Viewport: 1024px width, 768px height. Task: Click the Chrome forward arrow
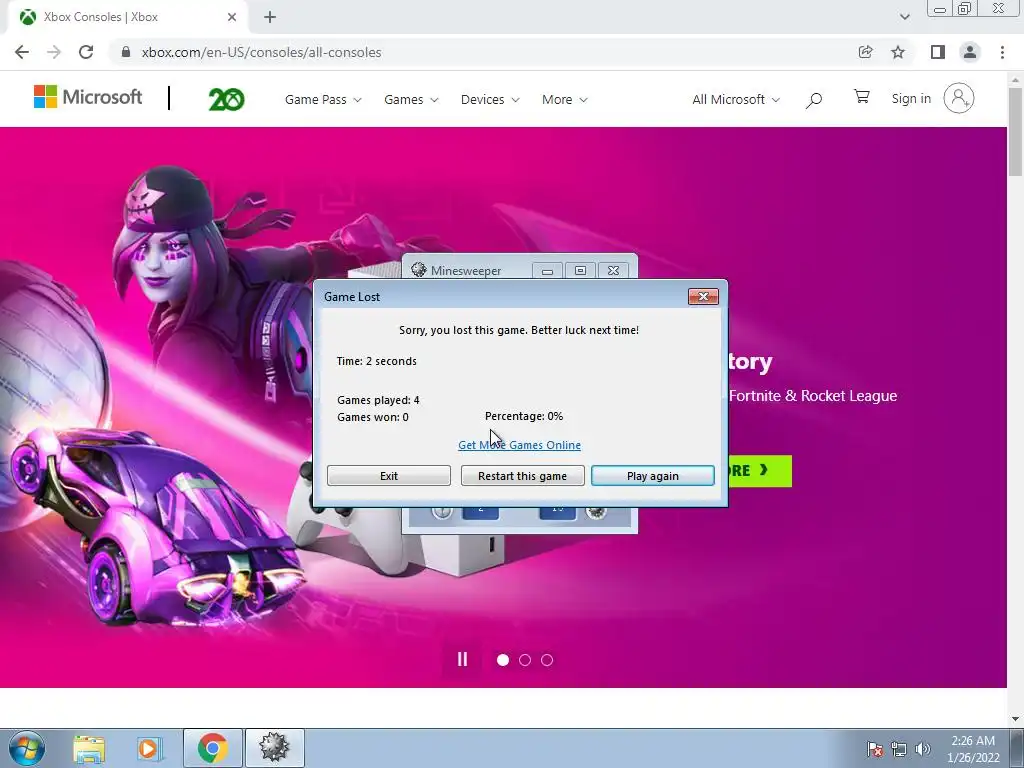pyautogui.click(x=54, y=52)
